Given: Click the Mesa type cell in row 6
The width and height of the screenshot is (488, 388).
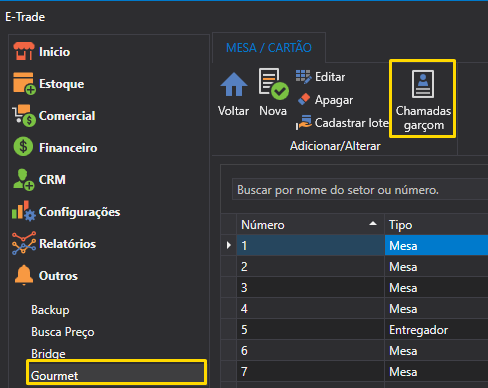Looking at the screenshot, I should click(x=436, y=350).
